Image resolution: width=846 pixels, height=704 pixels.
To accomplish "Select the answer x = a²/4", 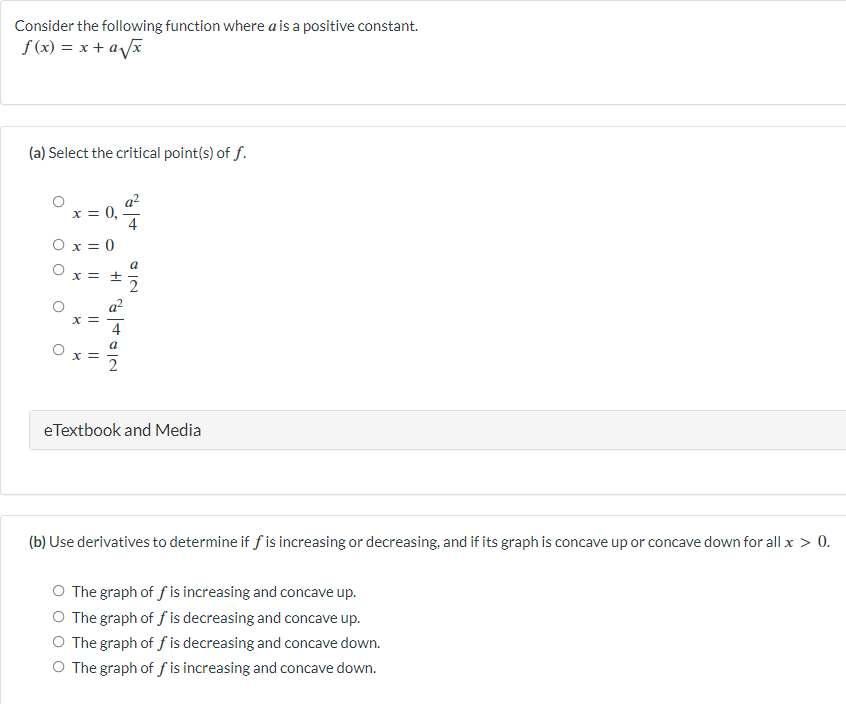I will point(58,306).
